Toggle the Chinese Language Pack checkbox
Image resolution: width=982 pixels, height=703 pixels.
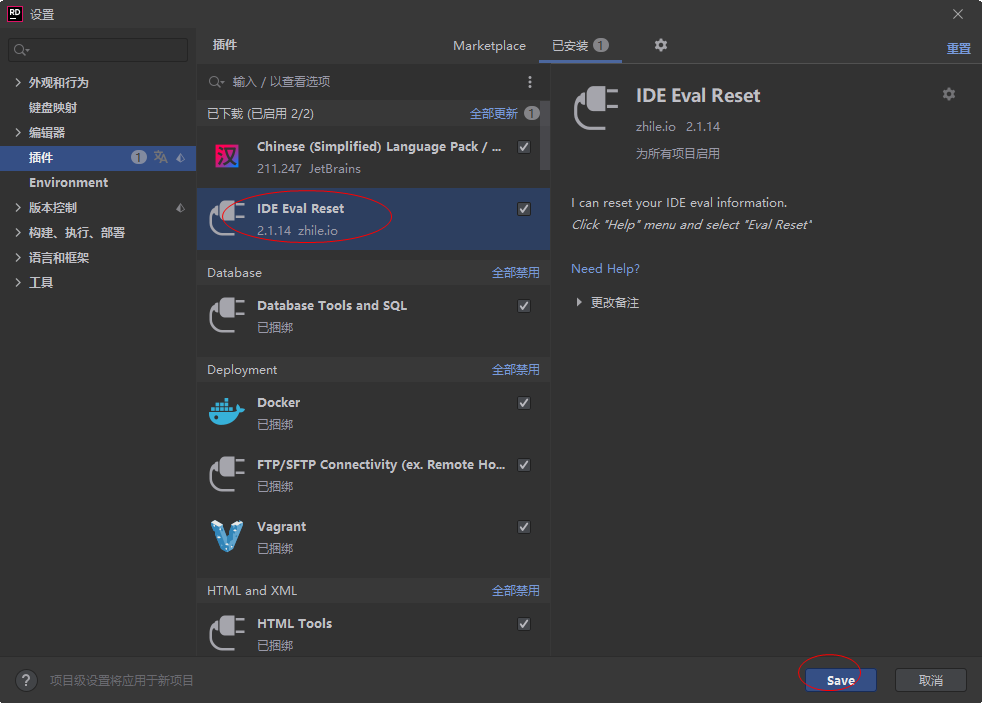click(524, 147)
